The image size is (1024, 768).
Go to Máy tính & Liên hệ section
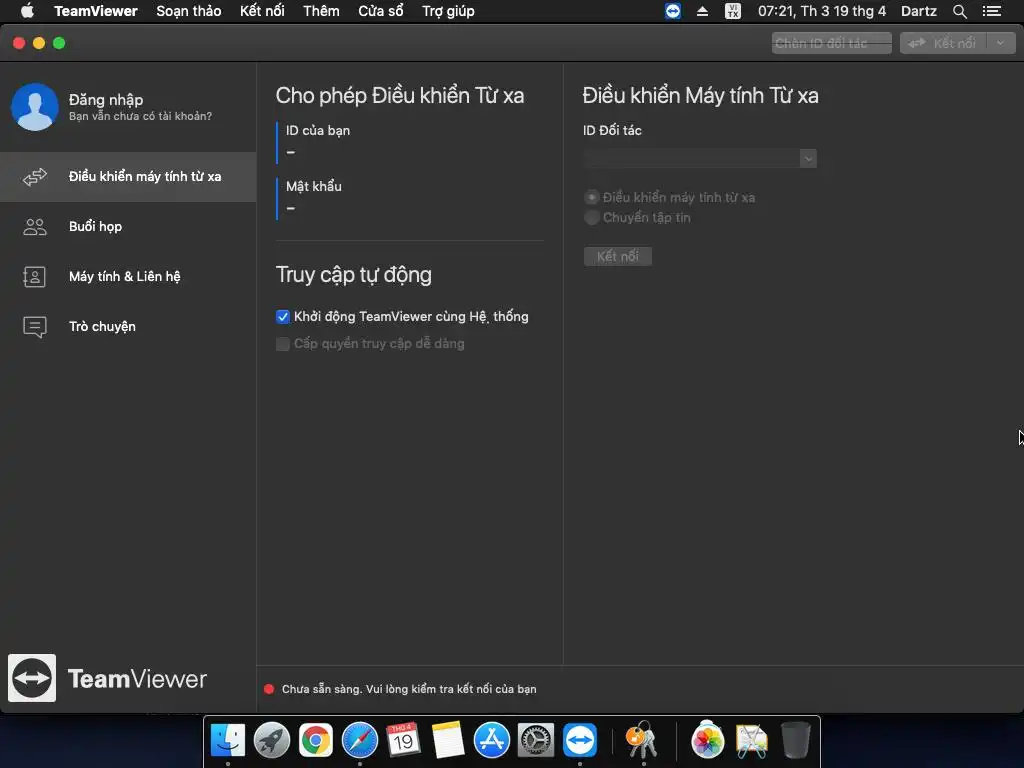pyautogui.click(x=128, y=277)
